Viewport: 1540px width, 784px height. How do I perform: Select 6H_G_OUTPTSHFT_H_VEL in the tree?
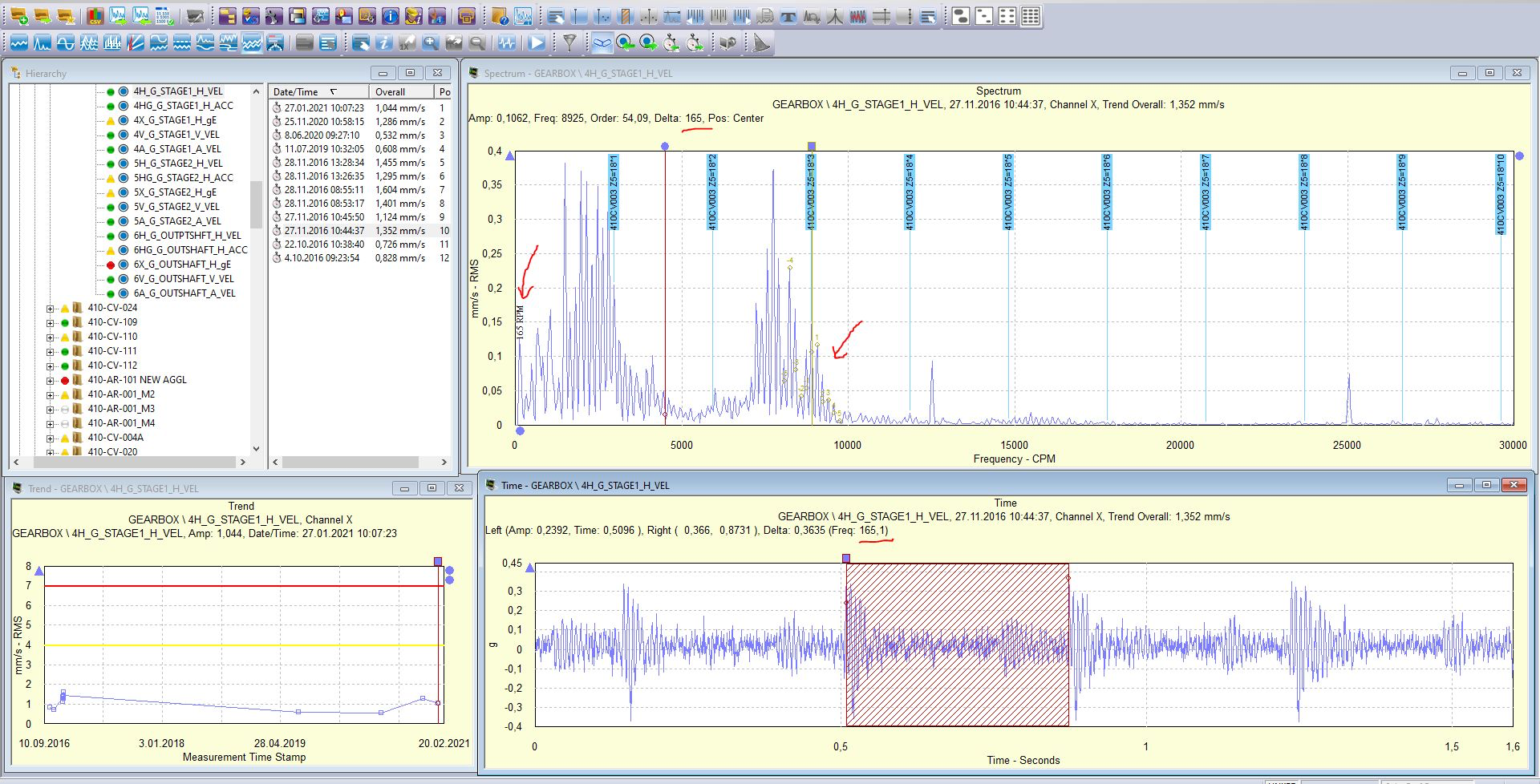[x=187, y=236]
